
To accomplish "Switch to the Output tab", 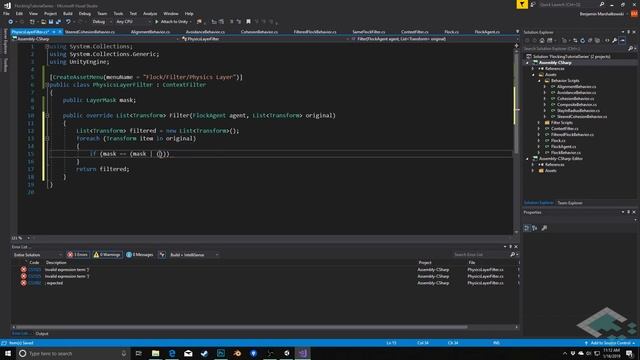I will point(42,334).
